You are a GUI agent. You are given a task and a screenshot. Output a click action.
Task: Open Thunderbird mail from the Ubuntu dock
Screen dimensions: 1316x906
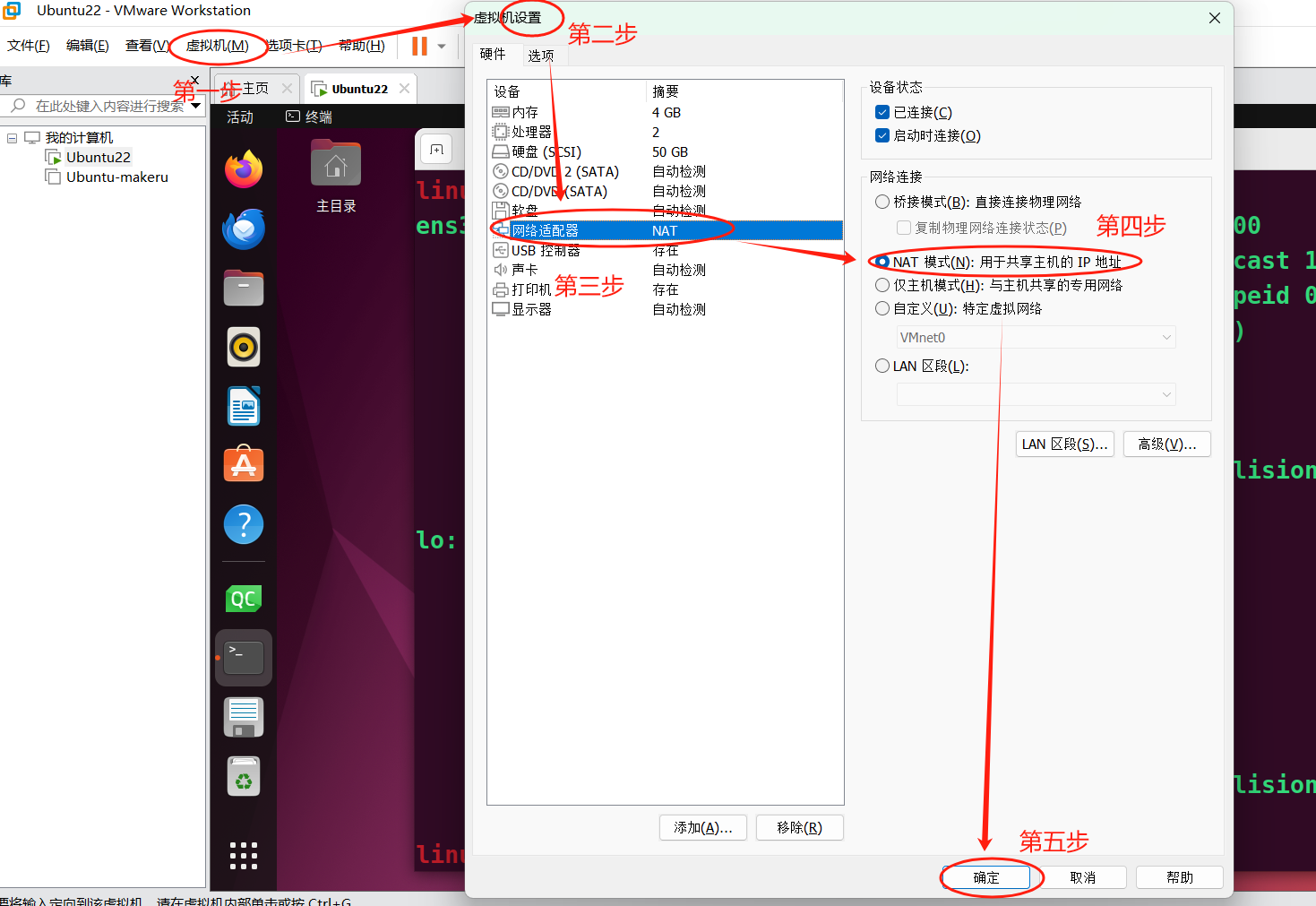(244, 229)
